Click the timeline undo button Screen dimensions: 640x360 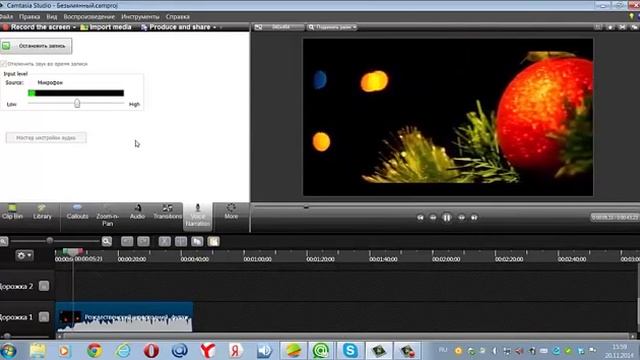[x=127, y=241]
